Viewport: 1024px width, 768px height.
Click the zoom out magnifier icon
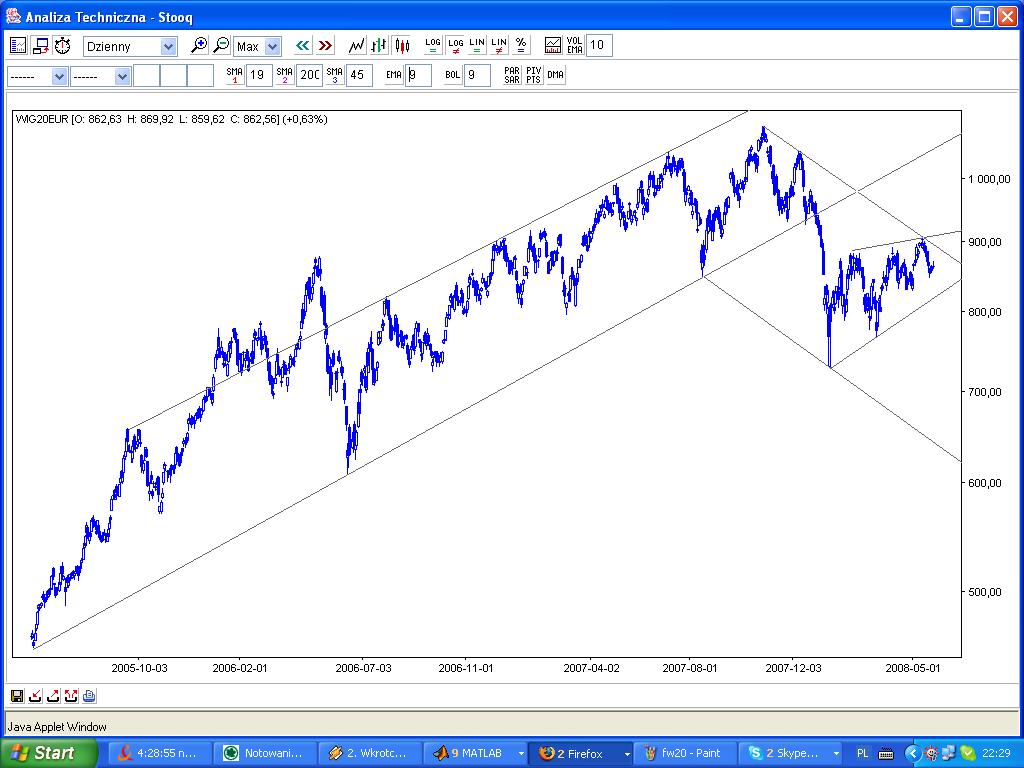tap(221, 46)
